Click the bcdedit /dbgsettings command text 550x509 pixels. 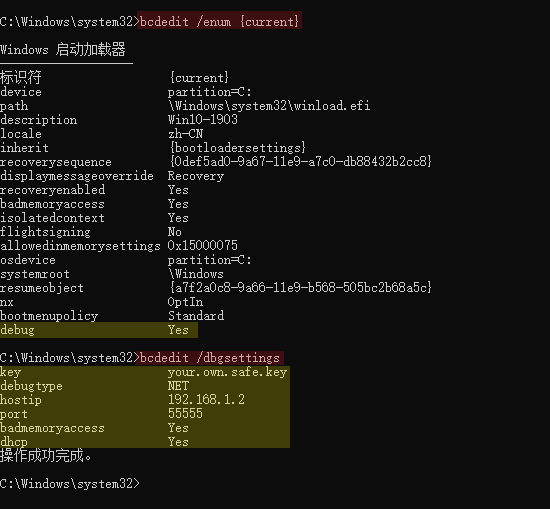210,358
